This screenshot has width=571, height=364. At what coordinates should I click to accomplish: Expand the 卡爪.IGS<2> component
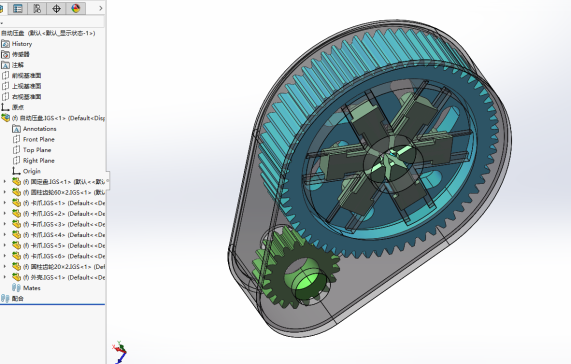tap(5, 213)
